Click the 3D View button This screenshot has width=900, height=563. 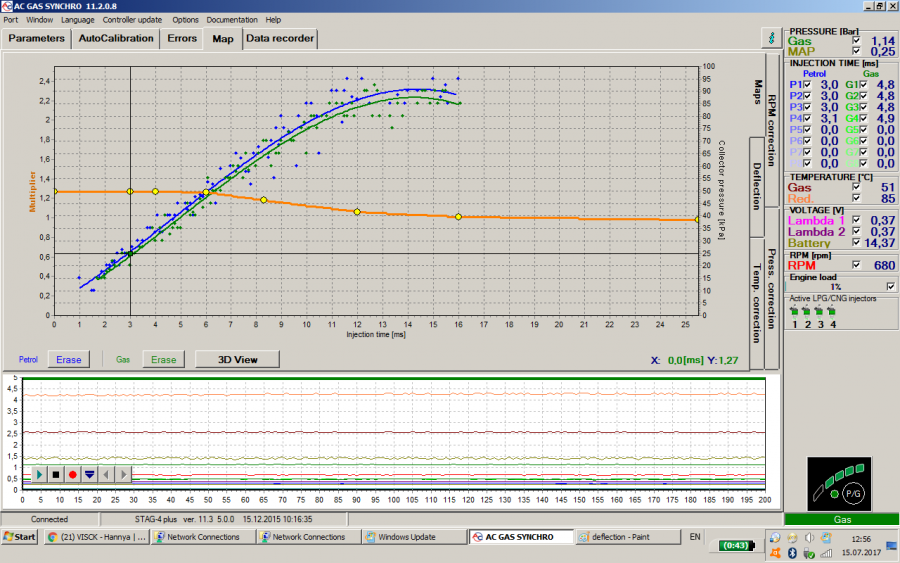point(238,359)
